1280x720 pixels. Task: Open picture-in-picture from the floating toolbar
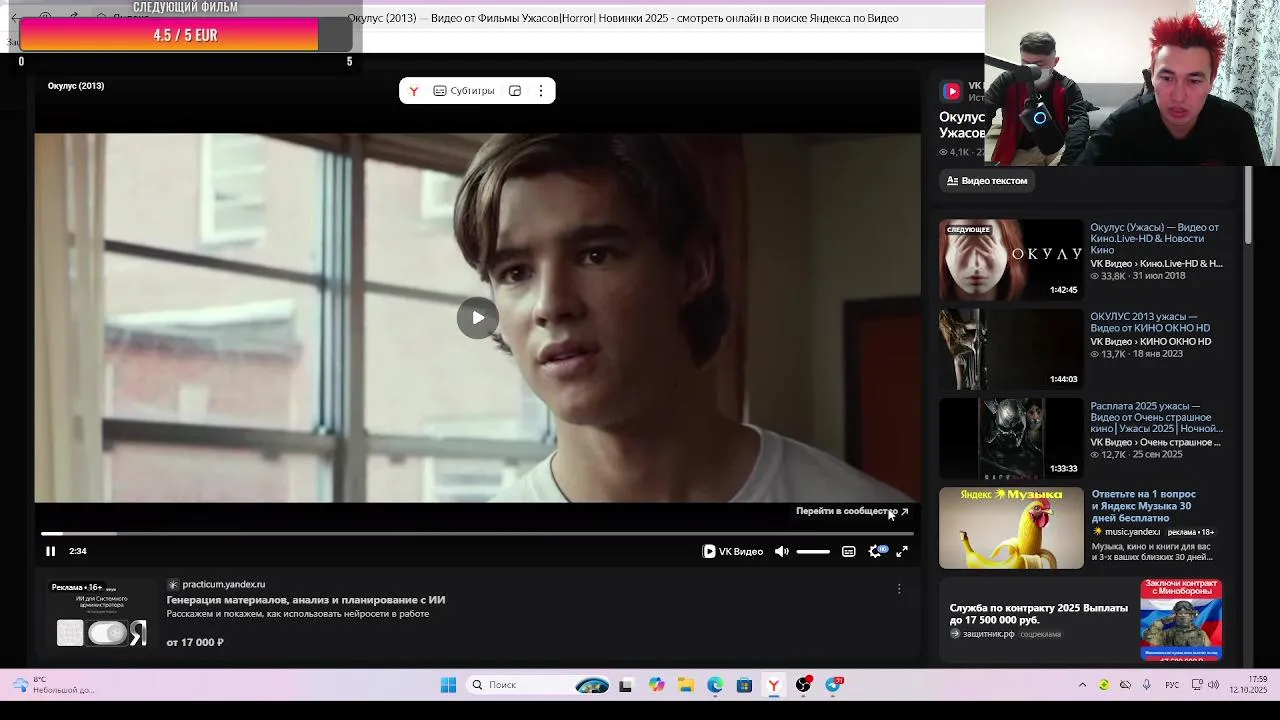[515, 91]
